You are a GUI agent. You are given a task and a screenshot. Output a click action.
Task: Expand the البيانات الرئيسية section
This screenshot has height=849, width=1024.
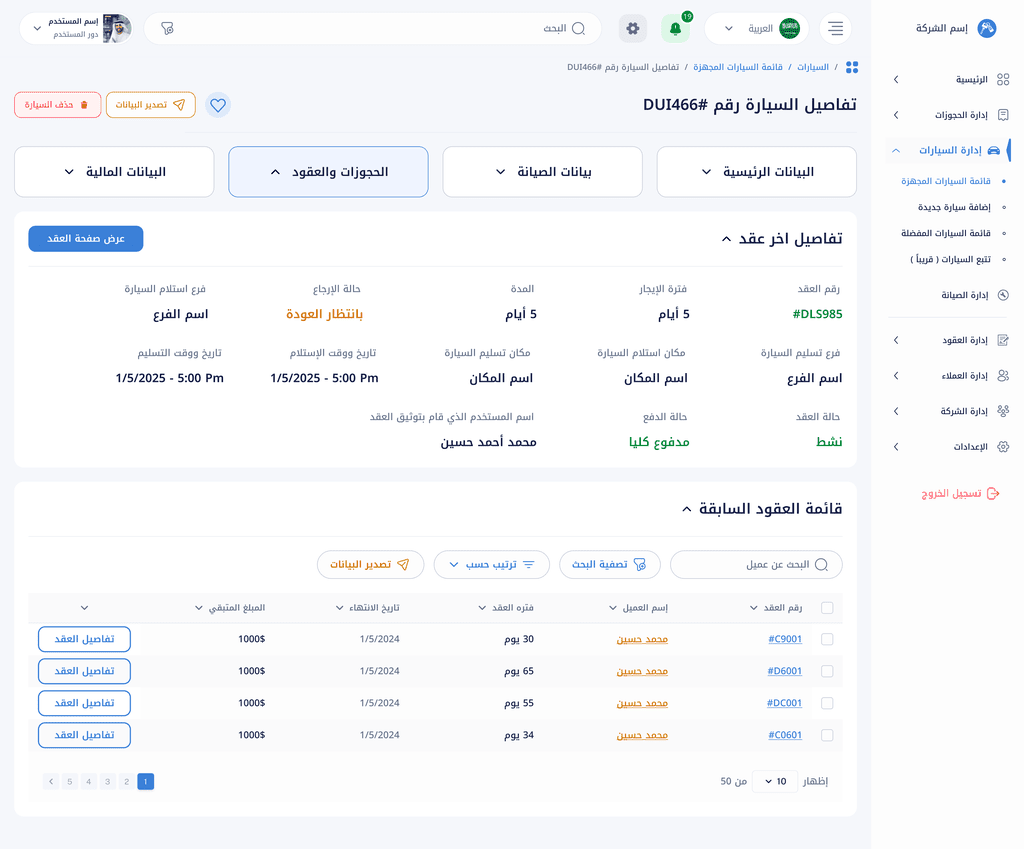click(x=756, y=172)
